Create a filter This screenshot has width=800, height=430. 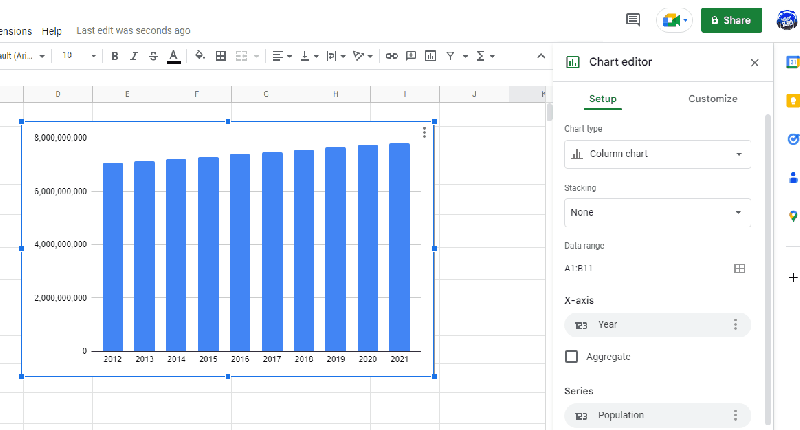pyautogui.click(x=450, y=56)
